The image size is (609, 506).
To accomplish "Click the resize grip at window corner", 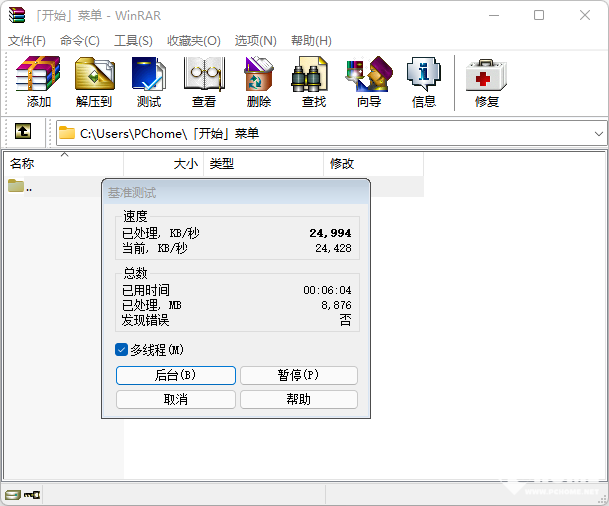I will (x=603, y=500).
